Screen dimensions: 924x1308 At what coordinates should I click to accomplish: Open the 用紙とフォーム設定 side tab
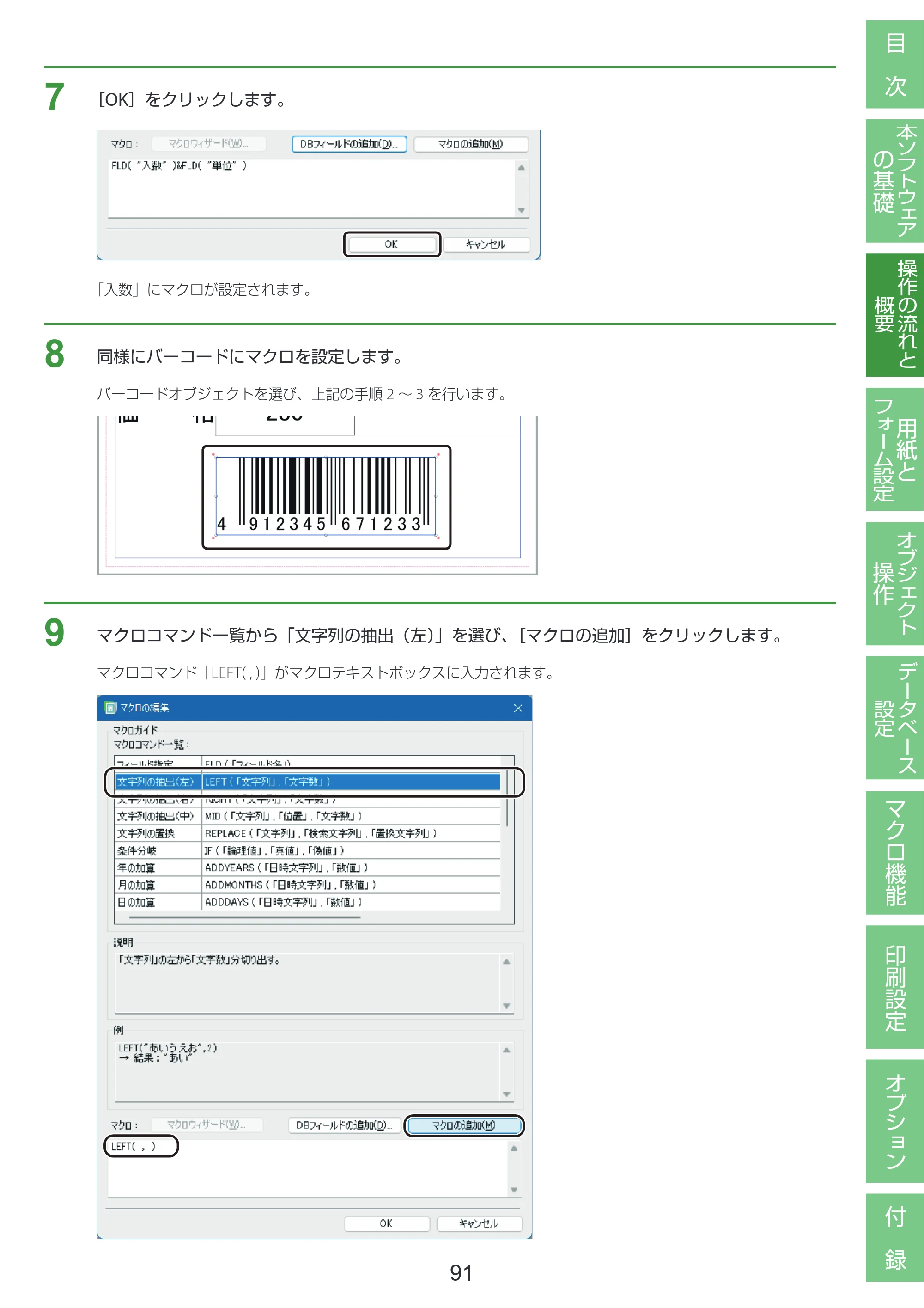coord(894,449)
